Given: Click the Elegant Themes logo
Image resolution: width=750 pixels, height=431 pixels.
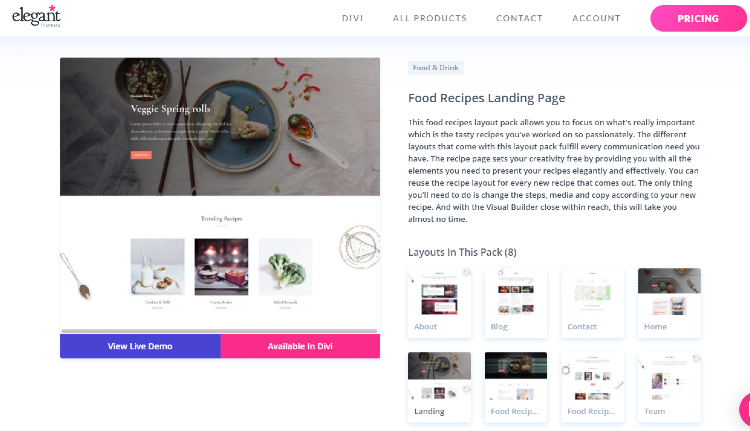Looking at the screenshot, I should [36, 17].
